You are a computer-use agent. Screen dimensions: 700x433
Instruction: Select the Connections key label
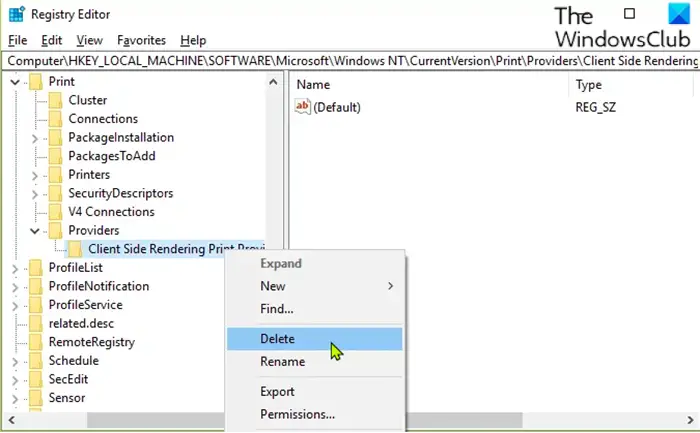103,119
